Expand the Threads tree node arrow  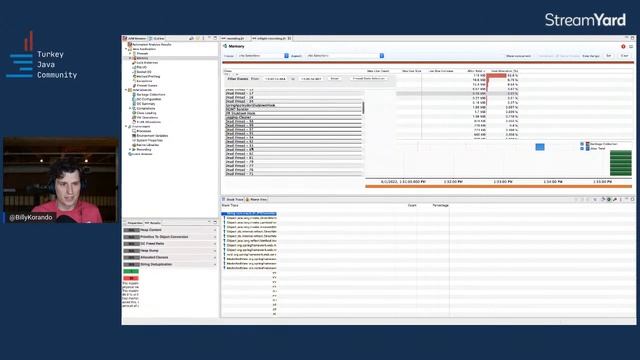130,53
